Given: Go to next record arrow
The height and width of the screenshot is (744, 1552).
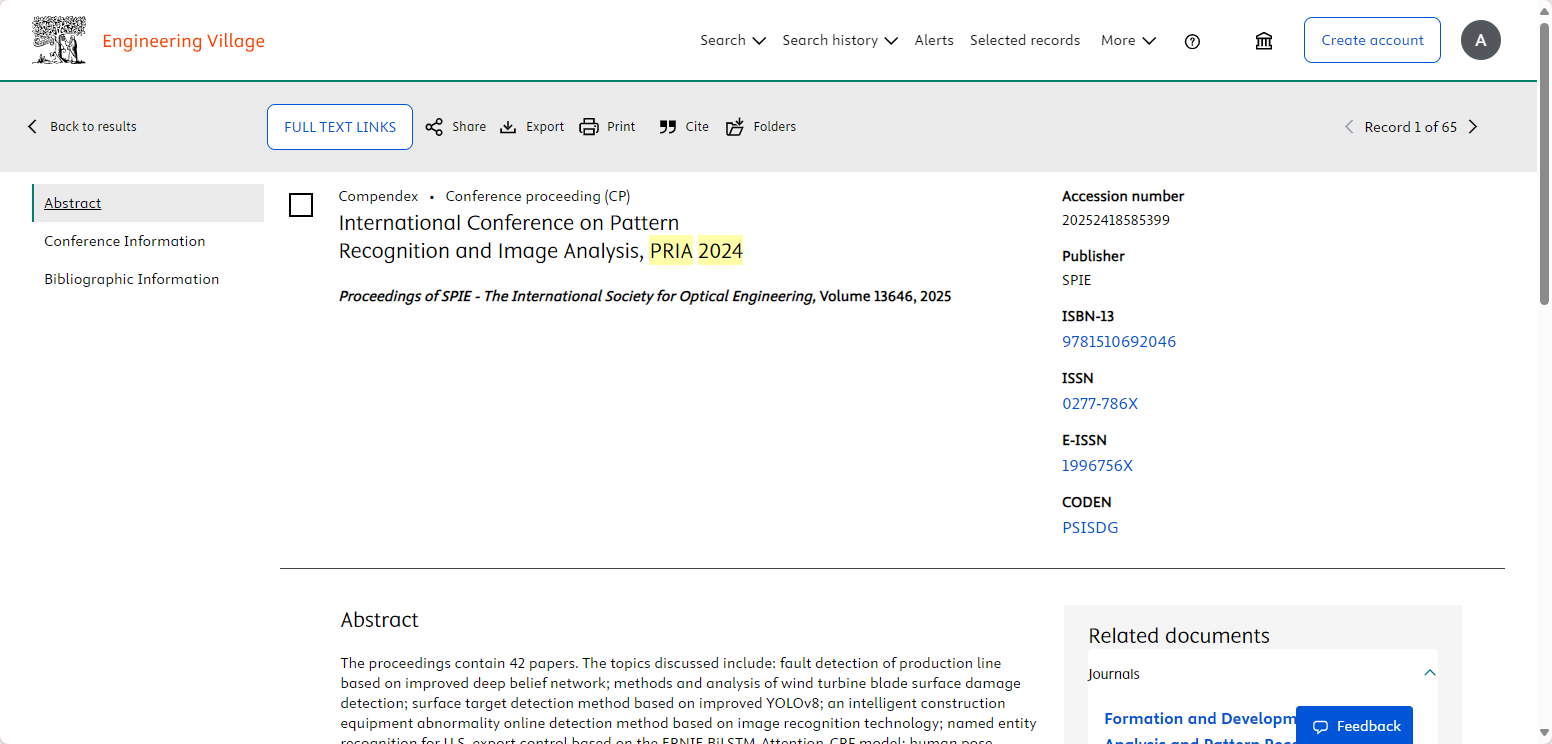Looking at the screenshot, I should coord(1472,127).
